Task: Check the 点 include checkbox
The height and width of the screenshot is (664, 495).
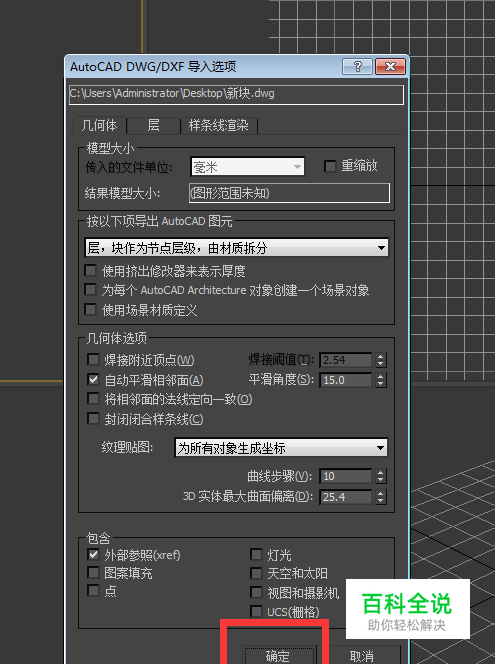Action: click(93, 590)
